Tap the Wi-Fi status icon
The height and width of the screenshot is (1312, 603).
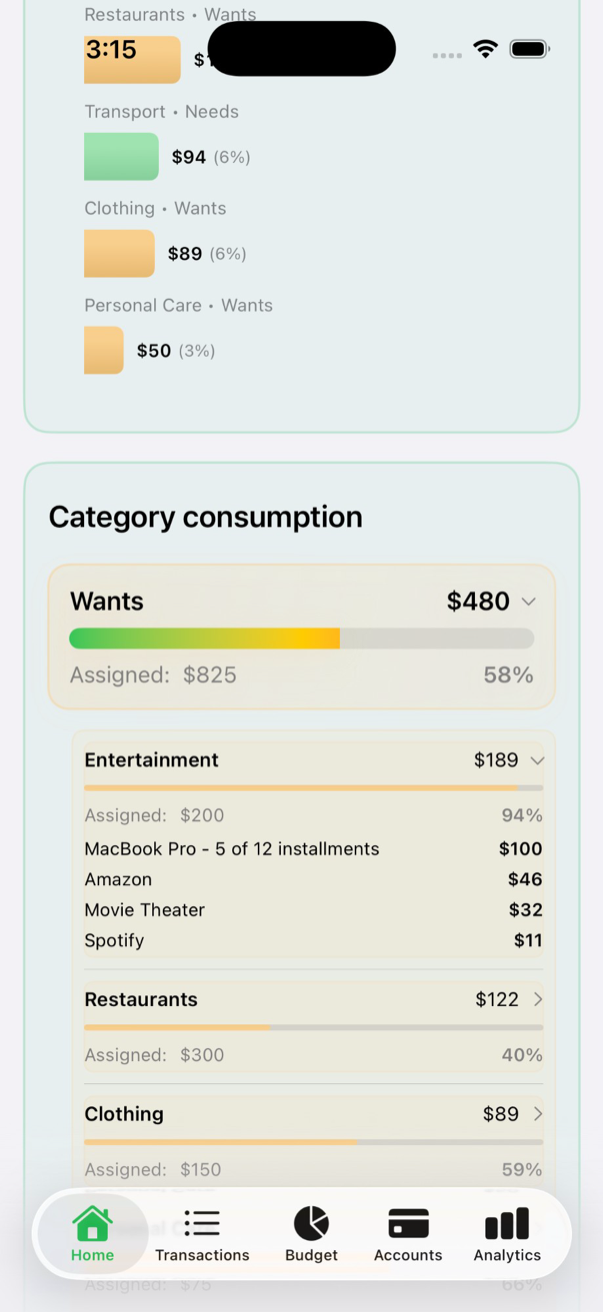tap(486, 49)
